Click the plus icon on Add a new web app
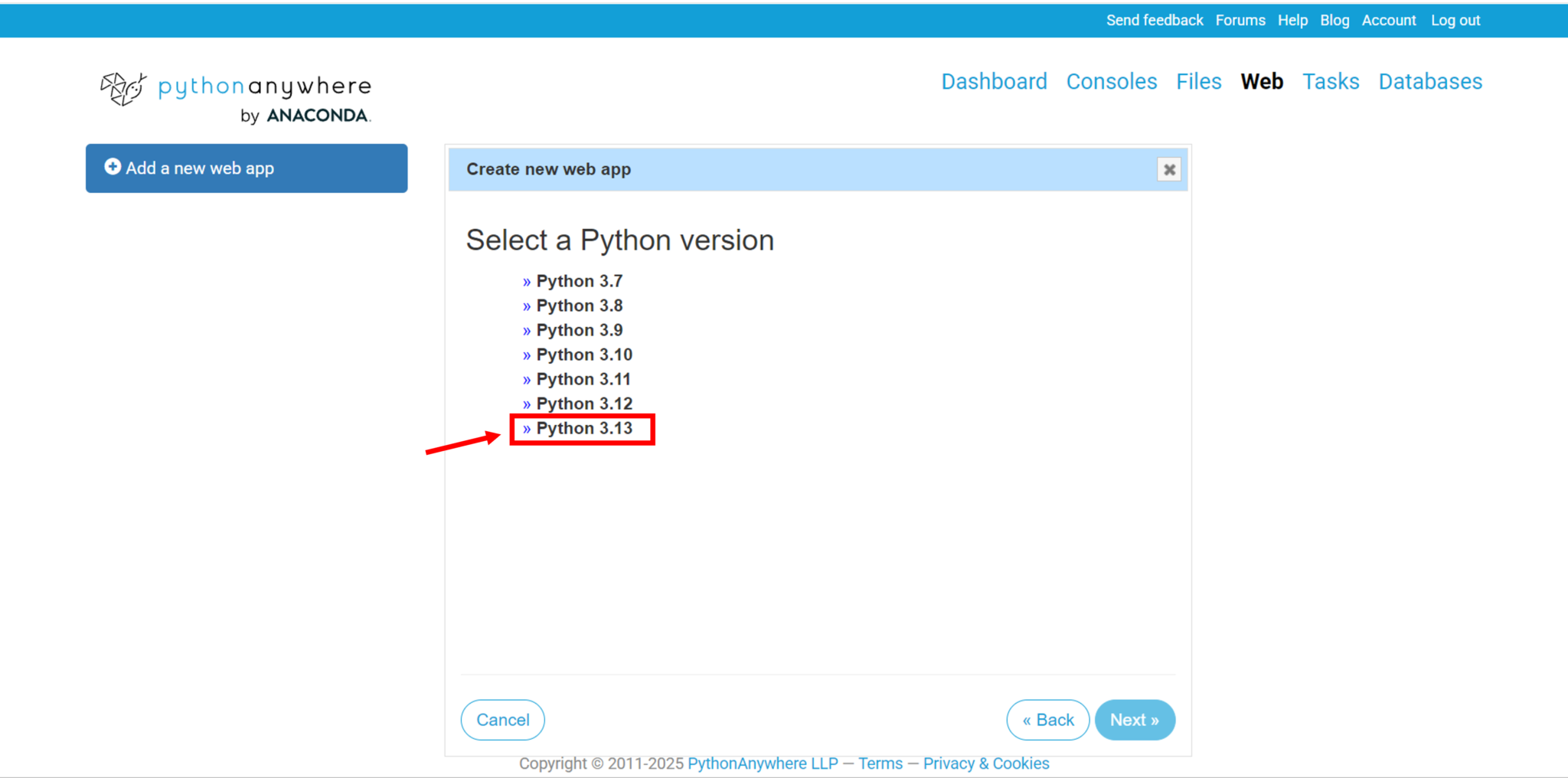The image size is (1568, 778). [113, 167]
